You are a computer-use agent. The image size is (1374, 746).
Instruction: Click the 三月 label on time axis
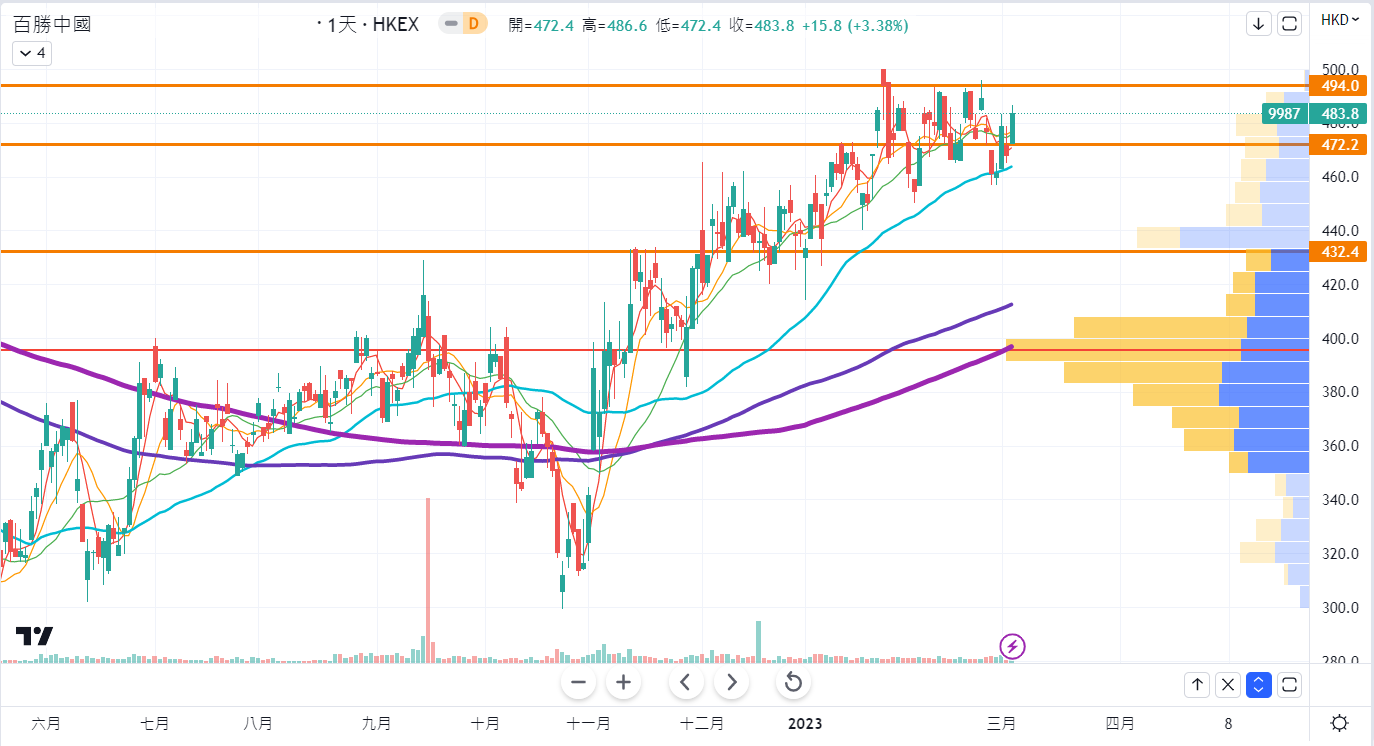[1002, 723]
